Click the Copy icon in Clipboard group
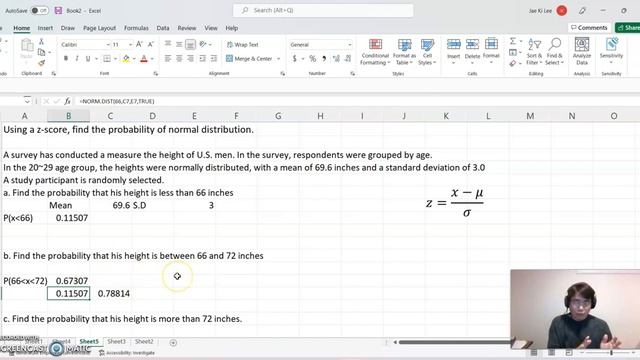Screen dimensions: 640x360 tap(41, 53)
